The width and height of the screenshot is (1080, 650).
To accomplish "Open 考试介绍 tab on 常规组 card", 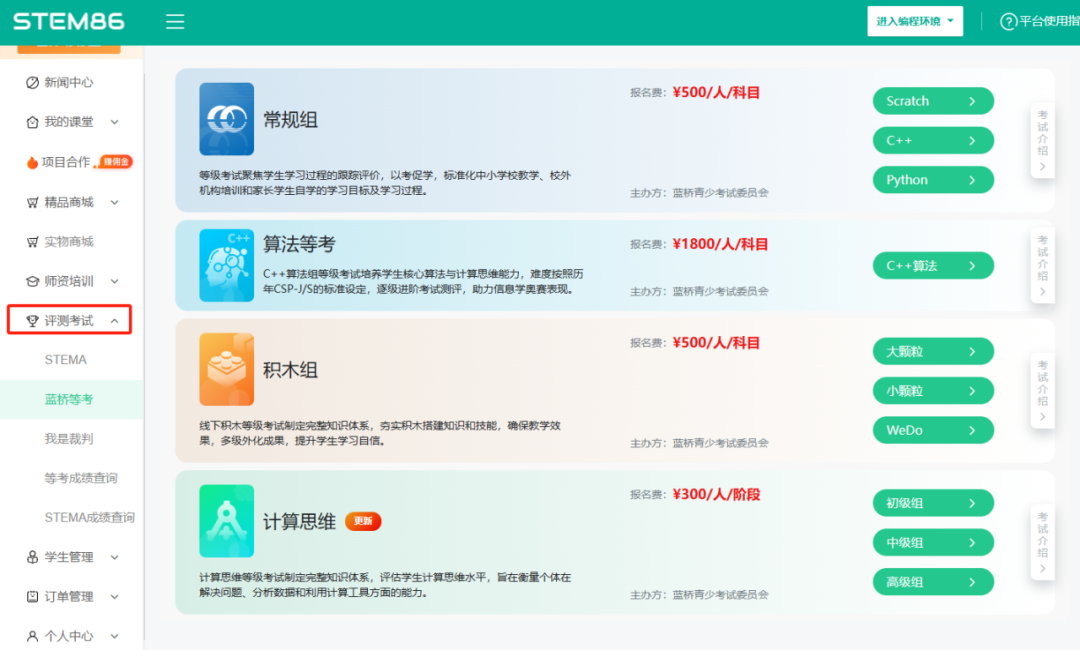I will pos(1043,140).
